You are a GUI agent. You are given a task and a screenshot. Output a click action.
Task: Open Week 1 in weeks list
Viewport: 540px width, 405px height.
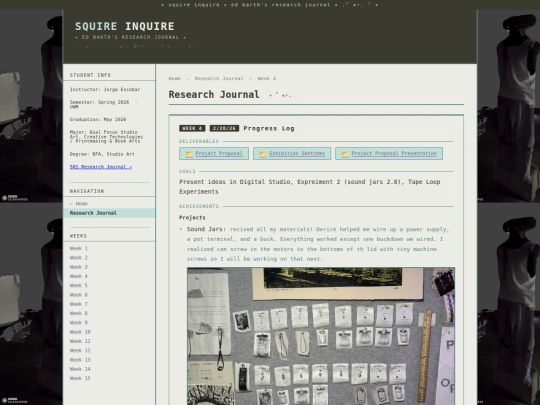click(79, 248)
